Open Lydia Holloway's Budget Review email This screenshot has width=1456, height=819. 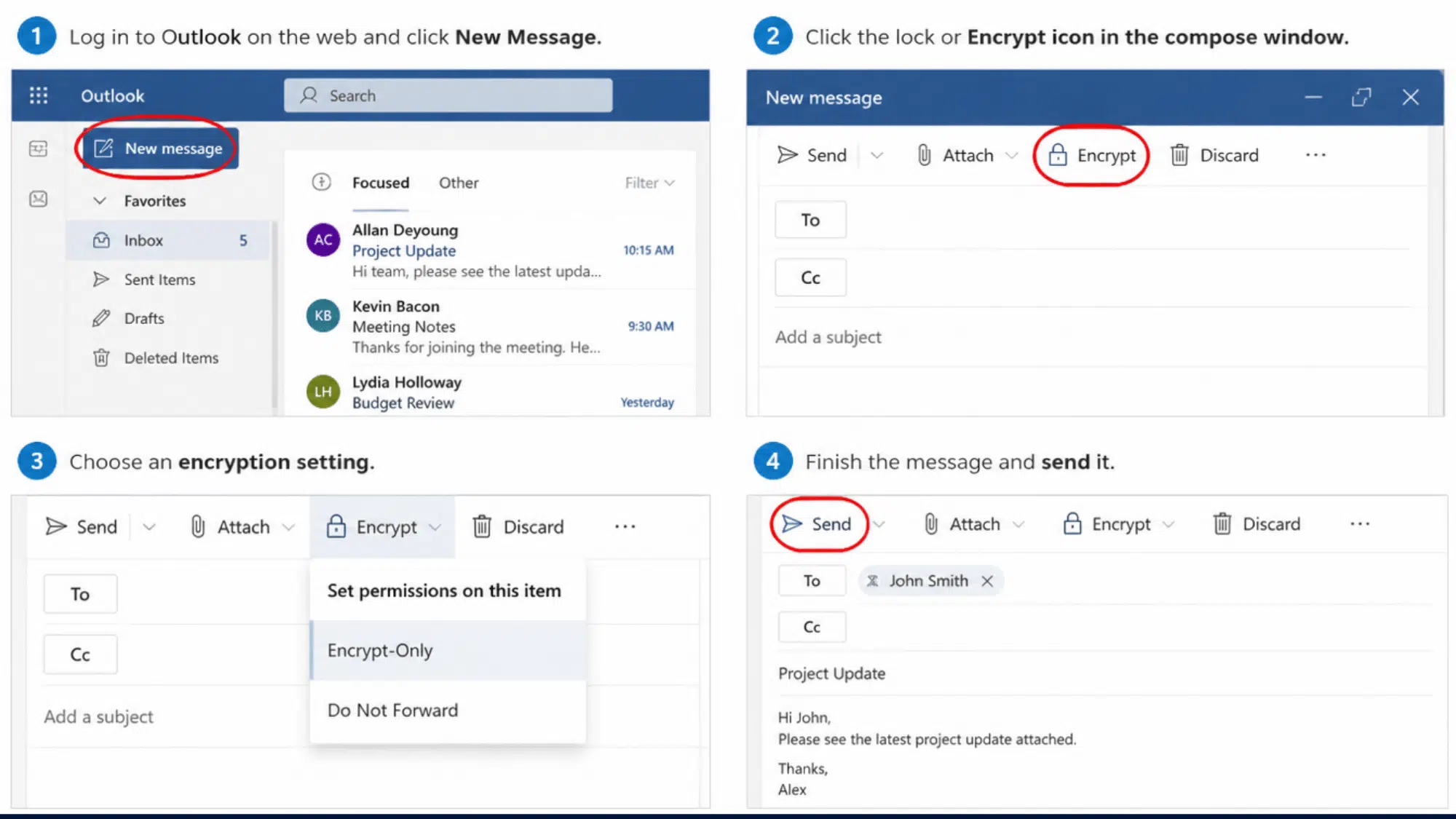coord(491,392)
